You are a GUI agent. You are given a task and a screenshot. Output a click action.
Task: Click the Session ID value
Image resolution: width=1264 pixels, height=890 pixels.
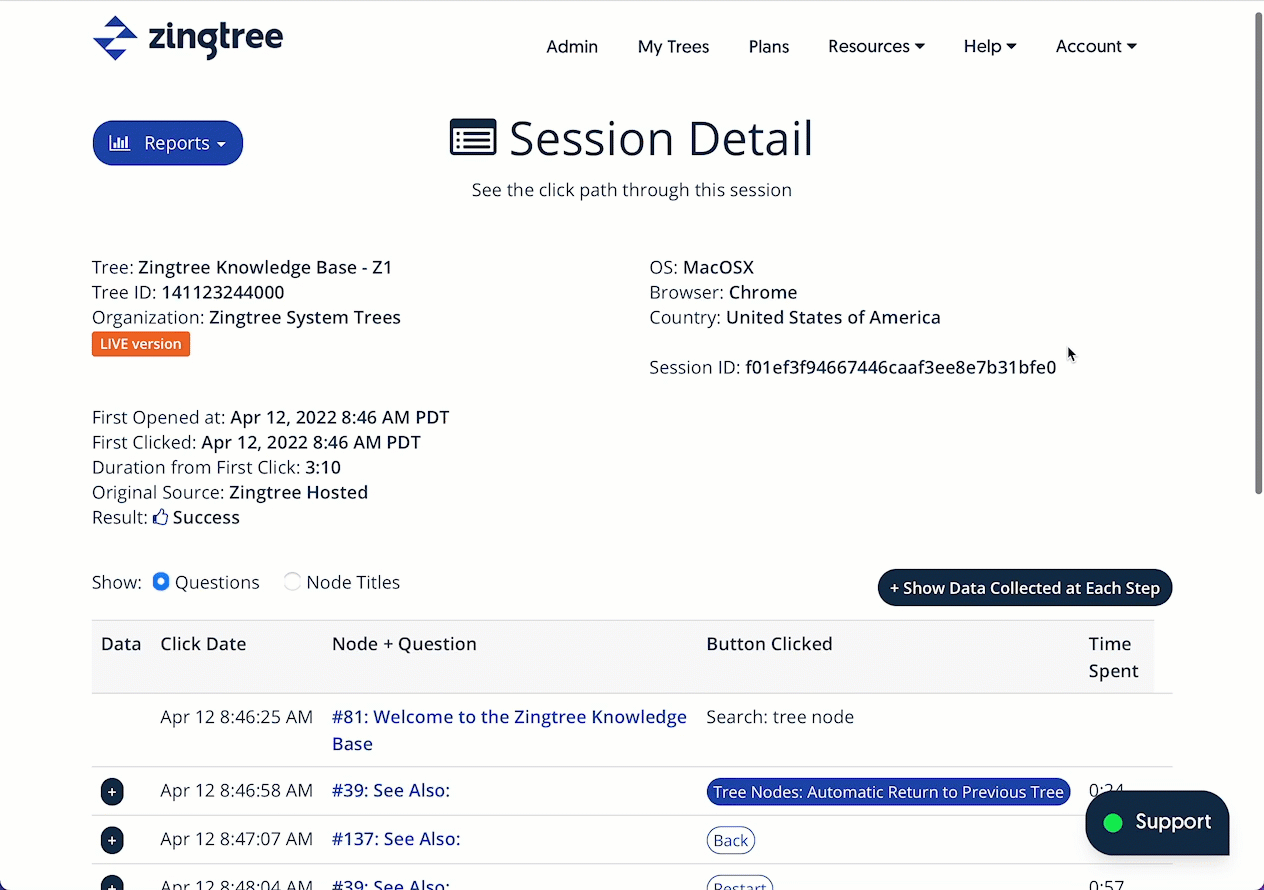coord(901,367)
